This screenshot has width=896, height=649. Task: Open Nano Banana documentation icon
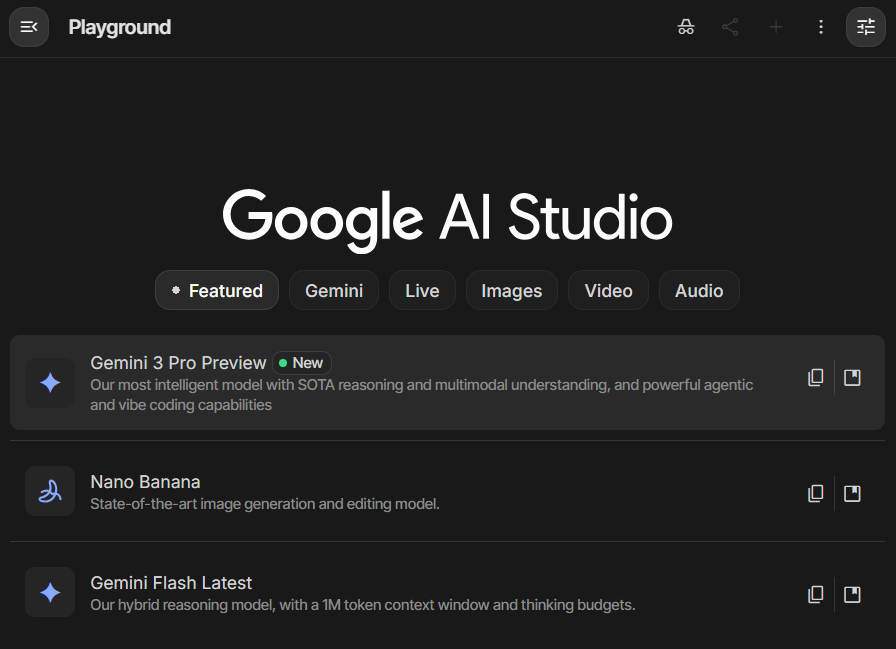tap(852, 494)
